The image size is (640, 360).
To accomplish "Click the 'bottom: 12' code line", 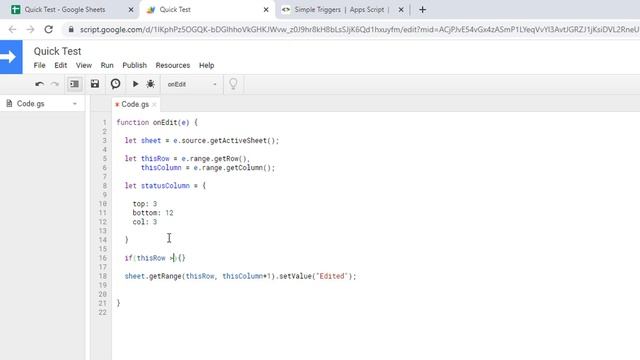I will pyautogui.click(x=153, y=213).
